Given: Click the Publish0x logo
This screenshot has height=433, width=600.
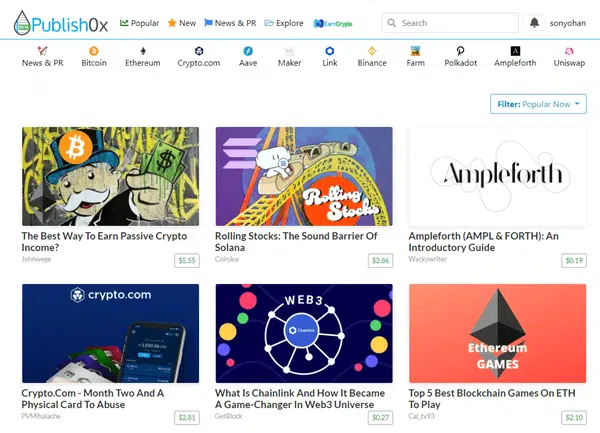Looking at the screenshot, I should pyautogui.click(x=61, y=23).
